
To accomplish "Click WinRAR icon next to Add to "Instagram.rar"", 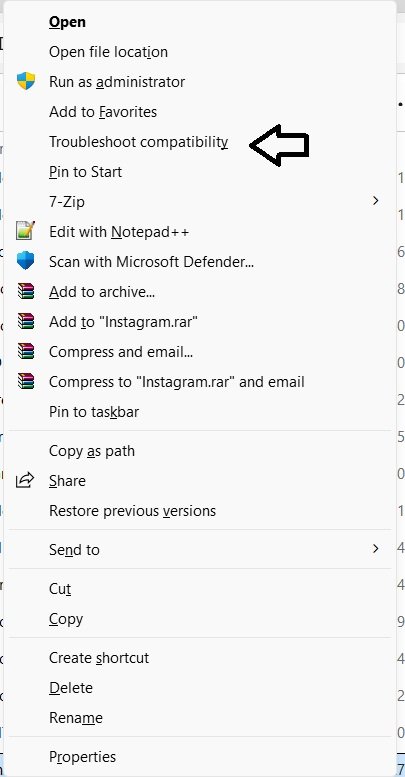I will 26,322.
